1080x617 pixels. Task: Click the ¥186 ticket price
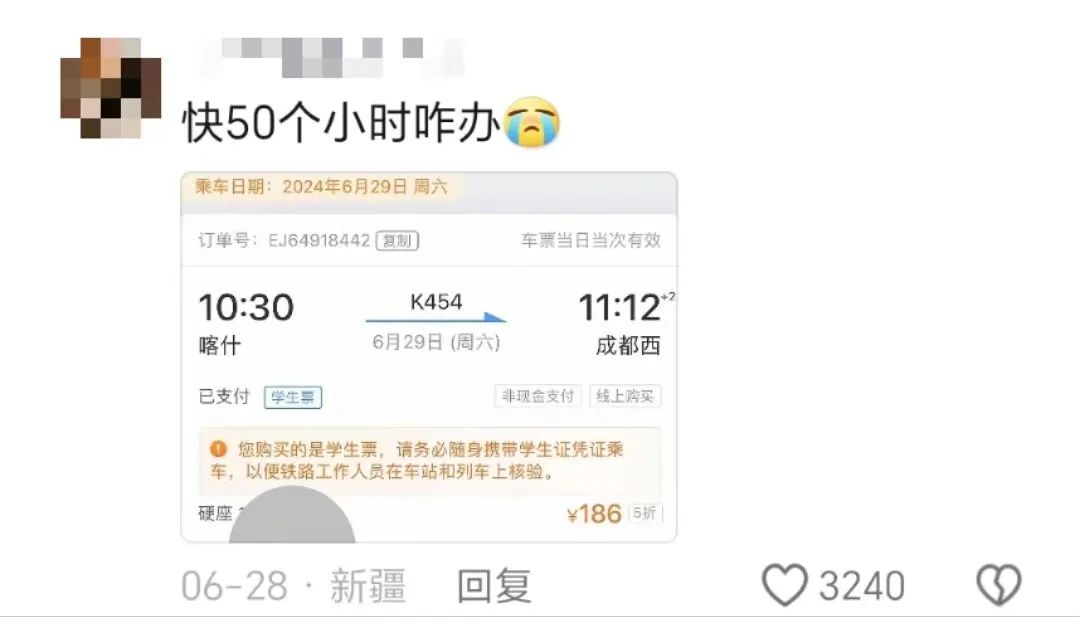tap(594, 514)
